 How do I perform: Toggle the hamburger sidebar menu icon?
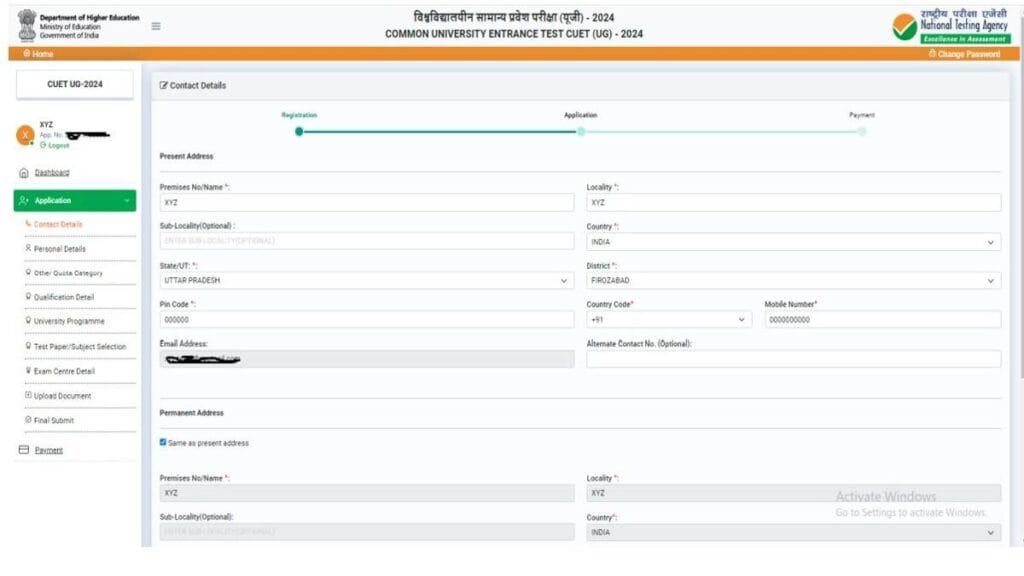(156, 26)
